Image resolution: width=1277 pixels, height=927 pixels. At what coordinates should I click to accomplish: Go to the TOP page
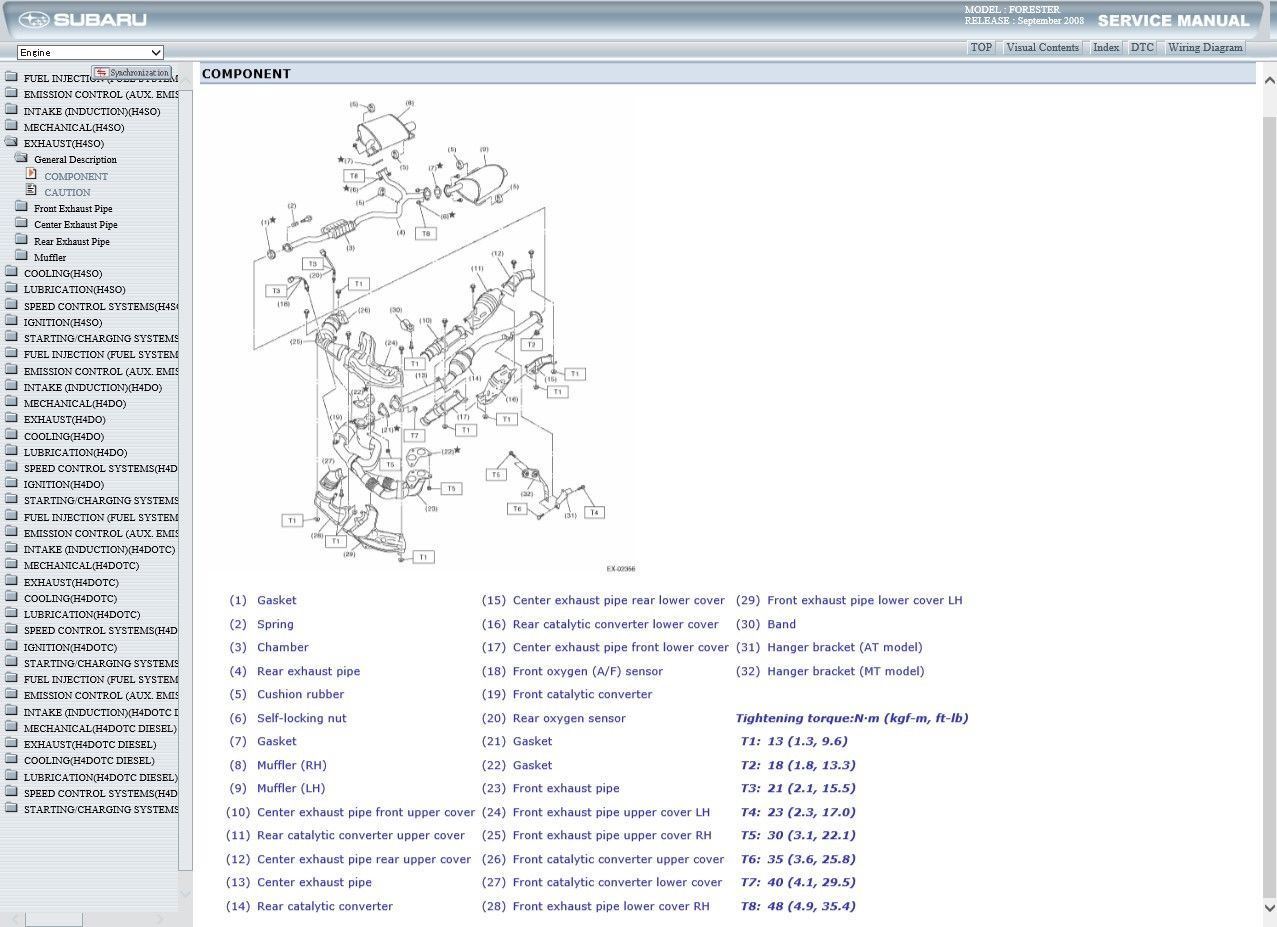point(981,47)
